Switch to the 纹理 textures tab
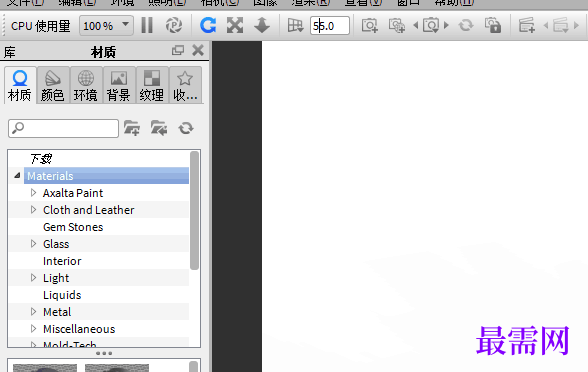The width and height of the screenshot is (588, 372). [x=152, y=86]
